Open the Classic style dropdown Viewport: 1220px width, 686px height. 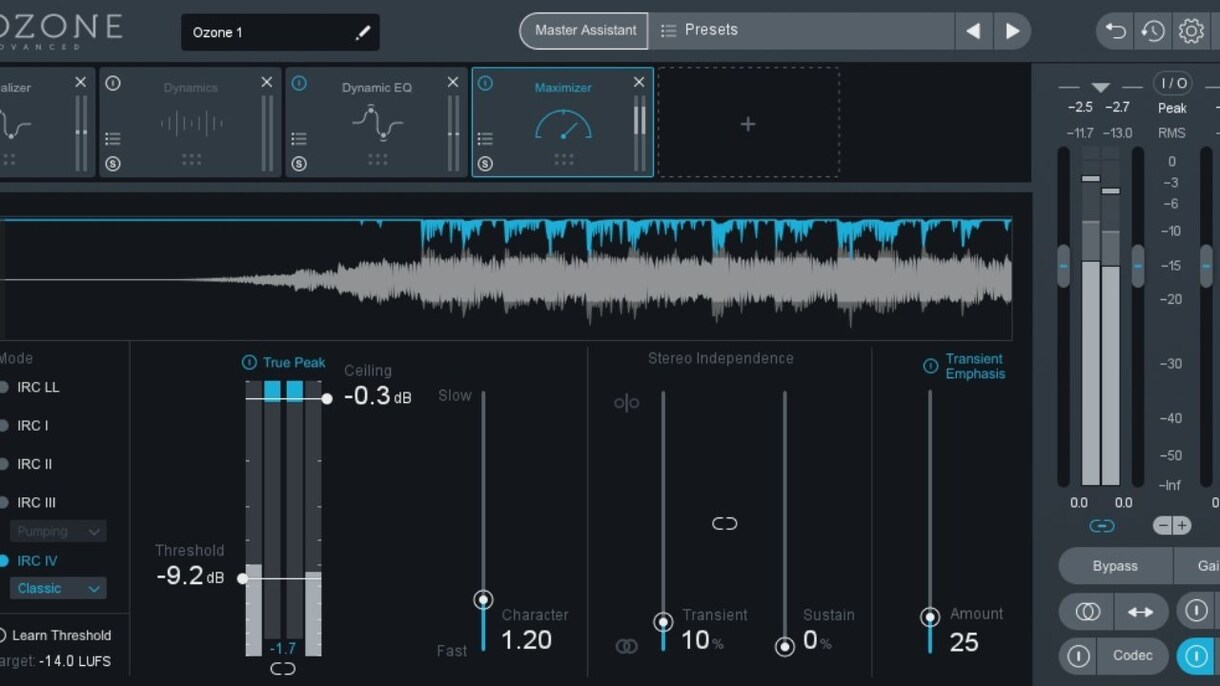[58, 588]
